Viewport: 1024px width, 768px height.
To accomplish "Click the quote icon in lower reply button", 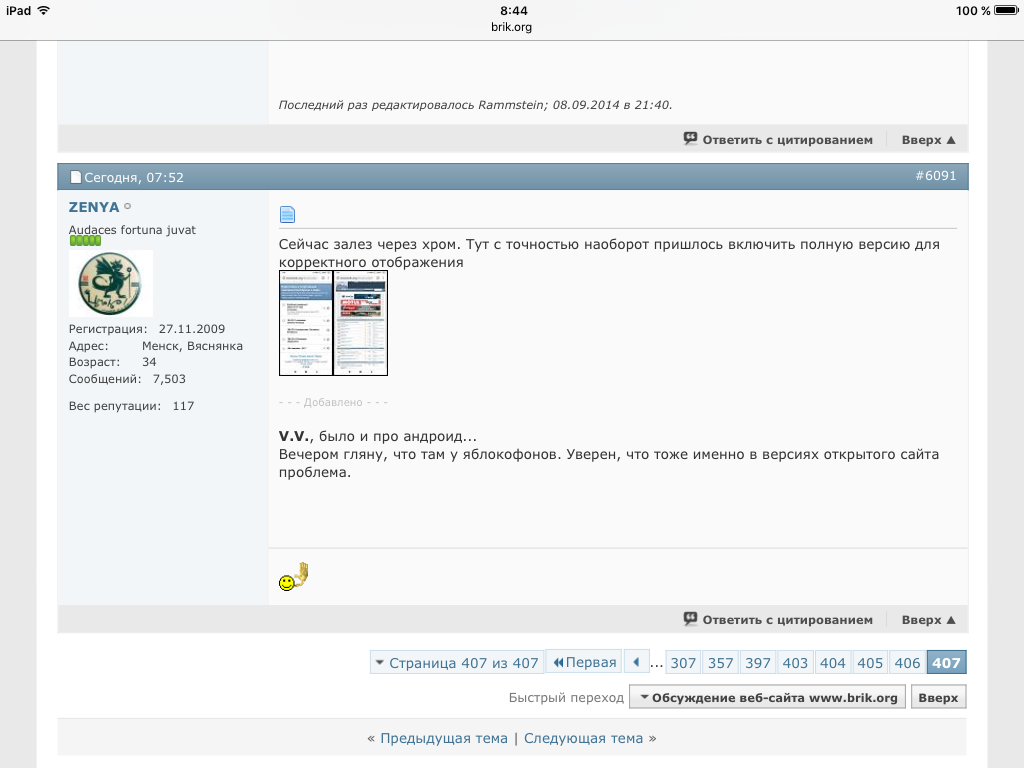I will pos(690,619).
